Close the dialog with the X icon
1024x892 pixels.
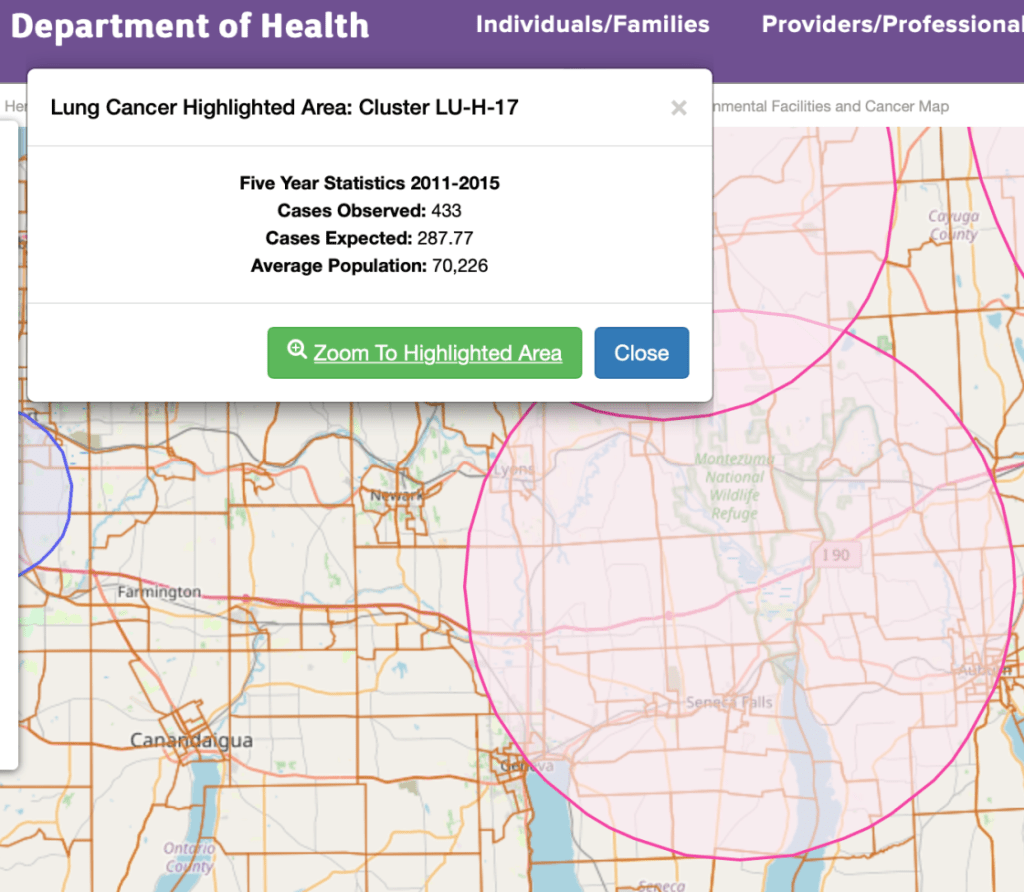pyautogui.click(x=678, y=108)
